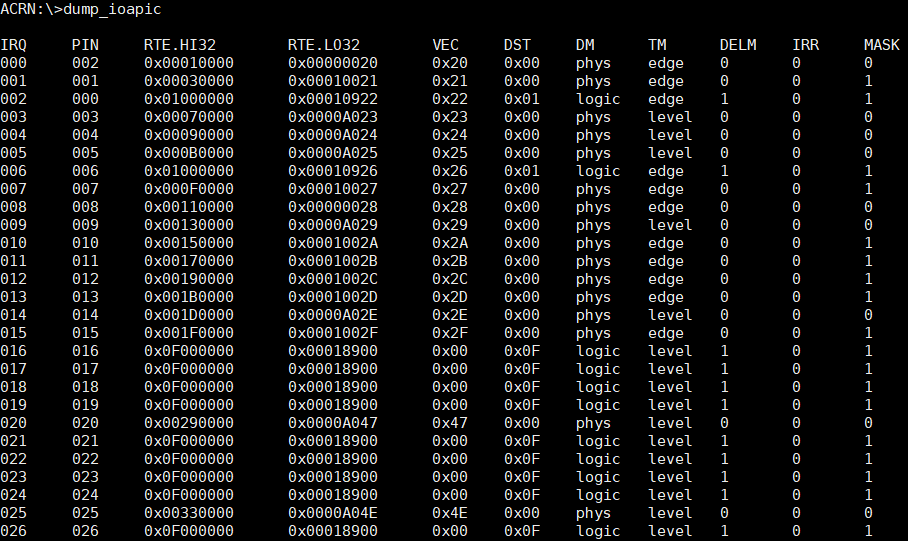The image size is (908, 541).
Task: Click RTE.LO32 value 0x0000A024
Action: (x=333, y=135)
